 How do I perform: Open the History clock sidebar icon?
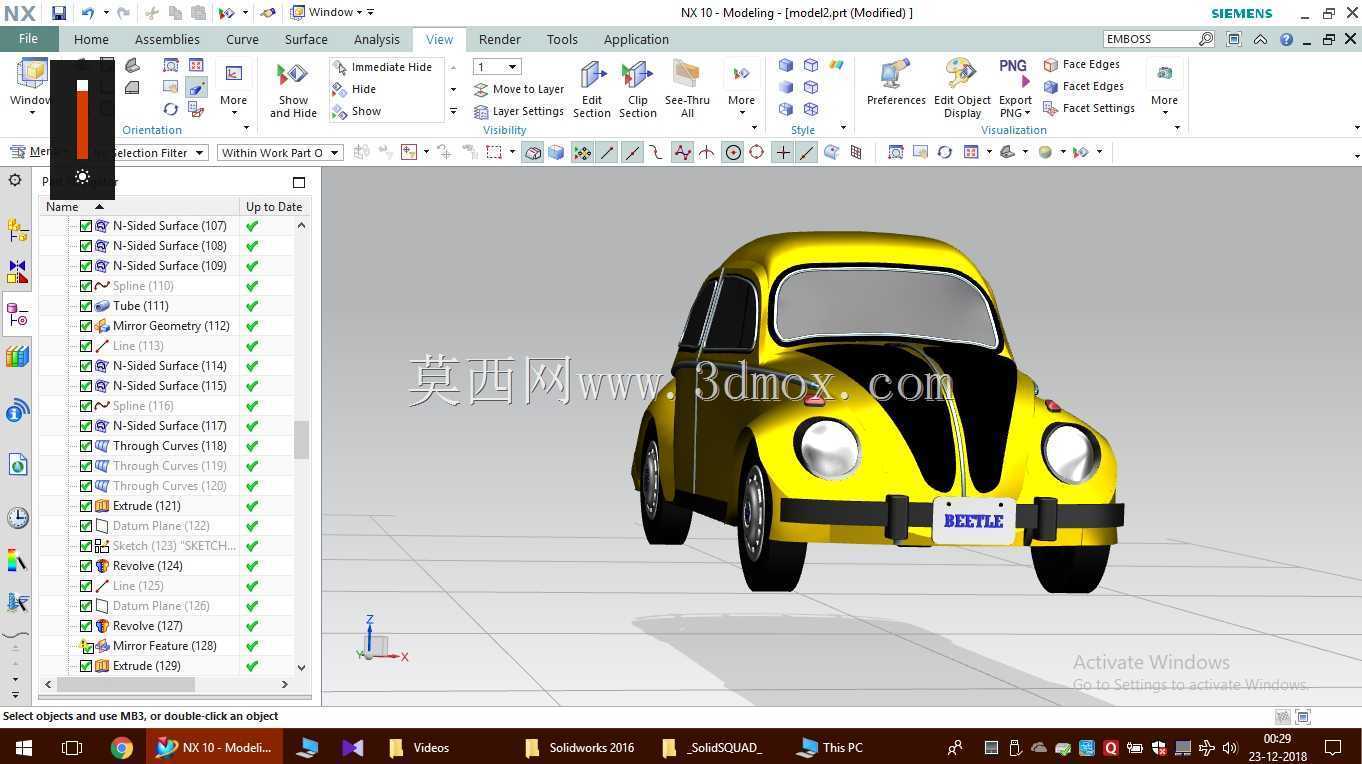click(17, 517)
